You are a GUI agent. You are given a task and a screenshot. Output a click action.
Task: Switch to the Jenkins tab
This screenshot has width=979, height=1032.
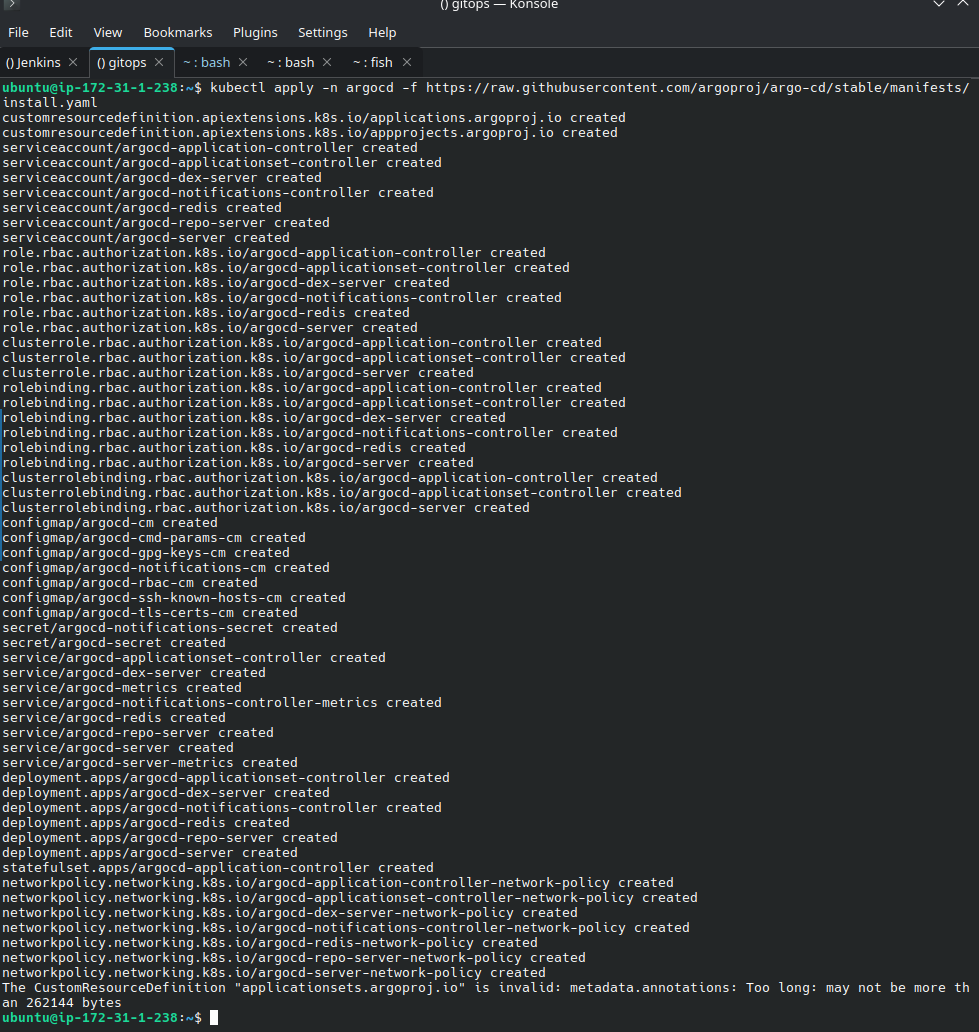(x=34, y=63)
